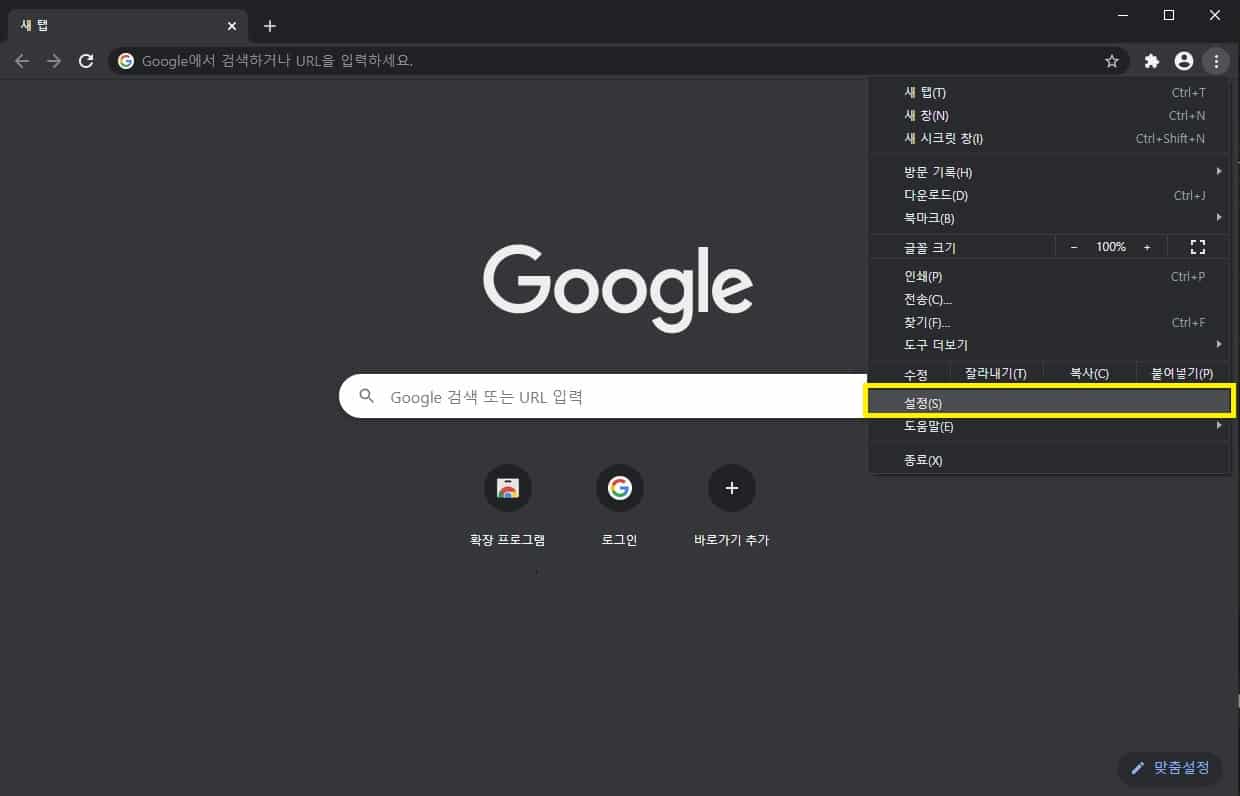Expand the 북마크 submenu arrow
This screenshot has width=1240, height=796.
pyautogui.click(x=1219, y=218)
